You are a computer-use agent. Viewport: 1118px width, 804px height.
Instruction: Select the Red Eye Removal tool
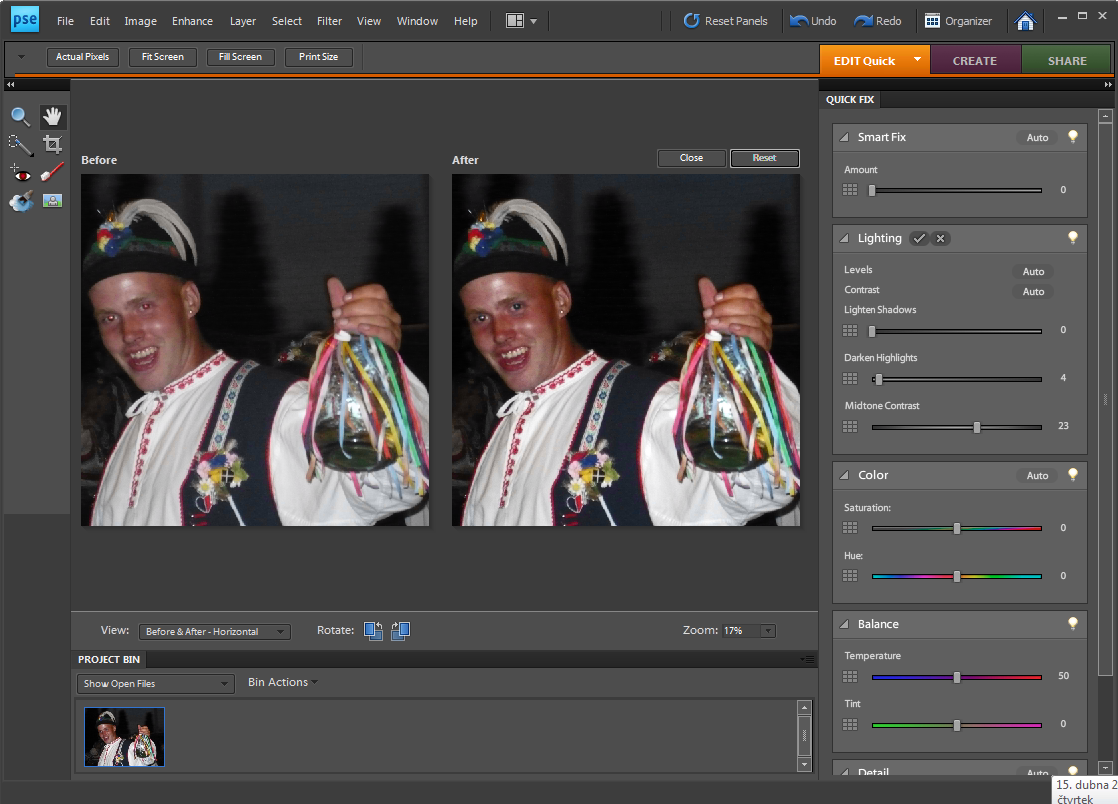coord(21,172)
